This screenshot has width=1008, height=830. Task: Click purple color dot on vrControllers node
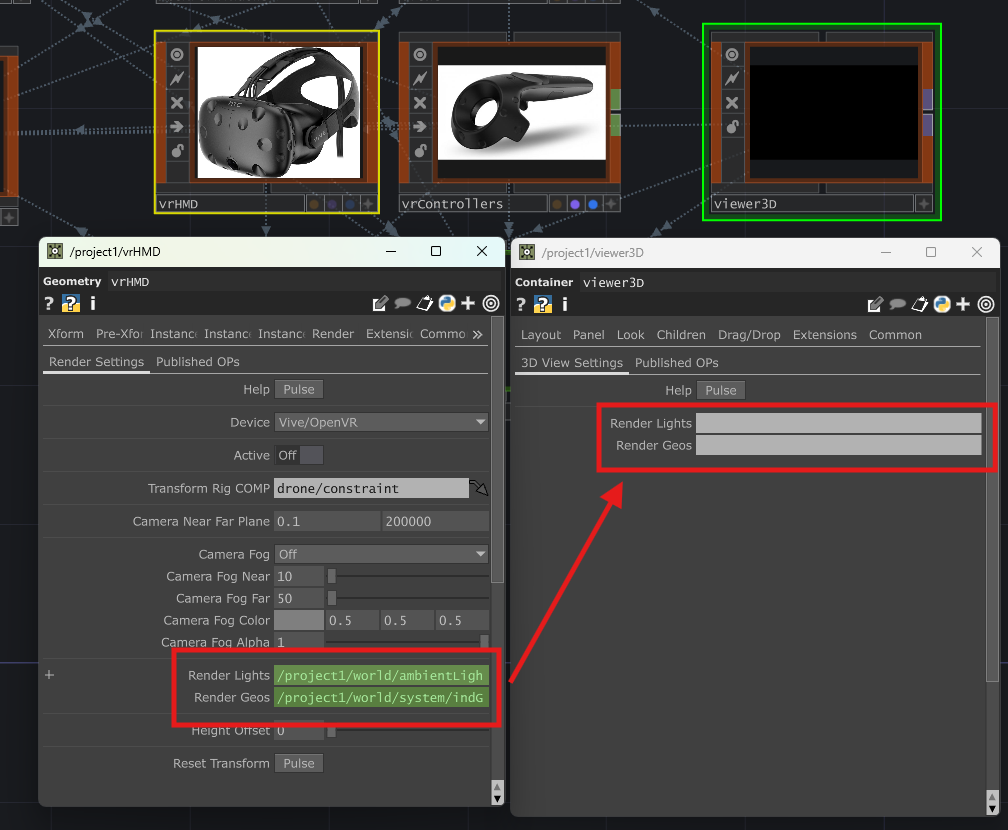[x=575, y=204]
